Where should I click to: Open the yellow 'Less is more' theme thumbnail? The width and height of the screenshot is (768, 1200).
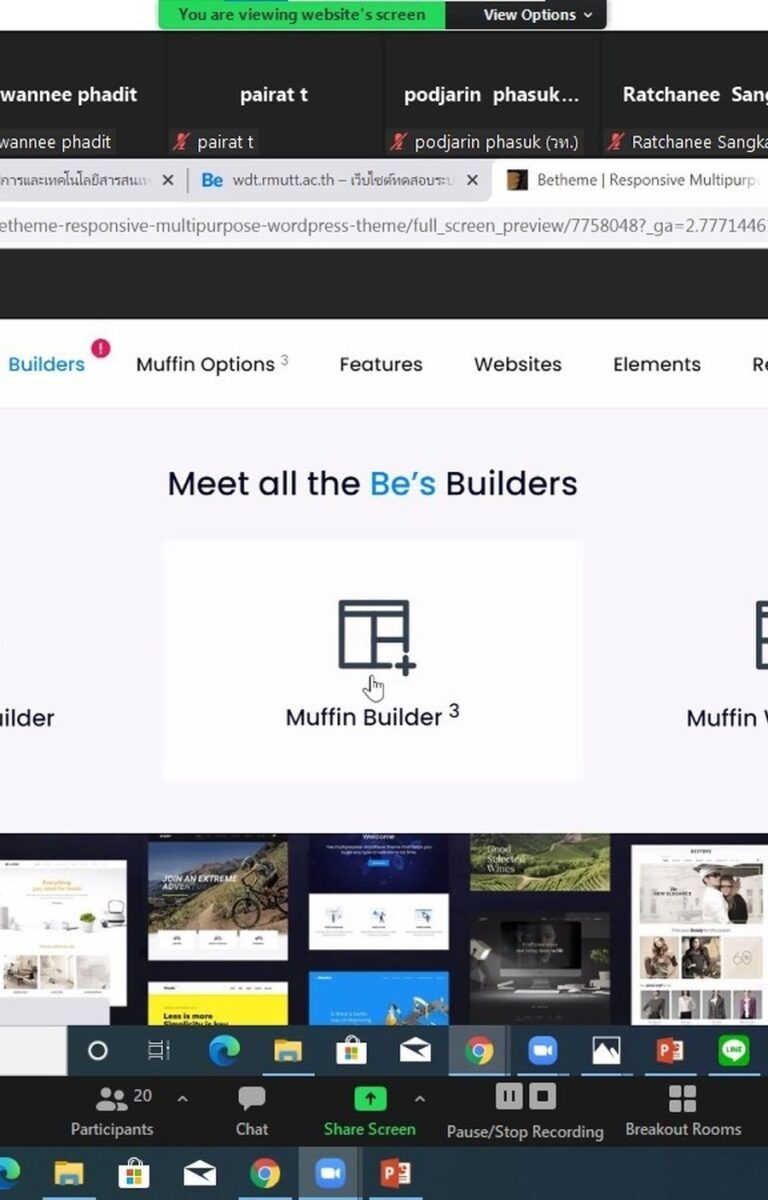pos(218,1003)
